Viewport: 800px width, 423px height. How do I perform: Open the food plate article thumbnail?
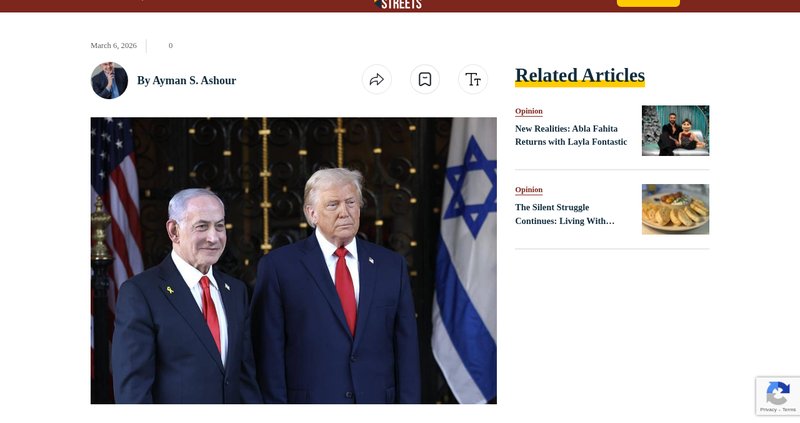click(x=675, y=209)
